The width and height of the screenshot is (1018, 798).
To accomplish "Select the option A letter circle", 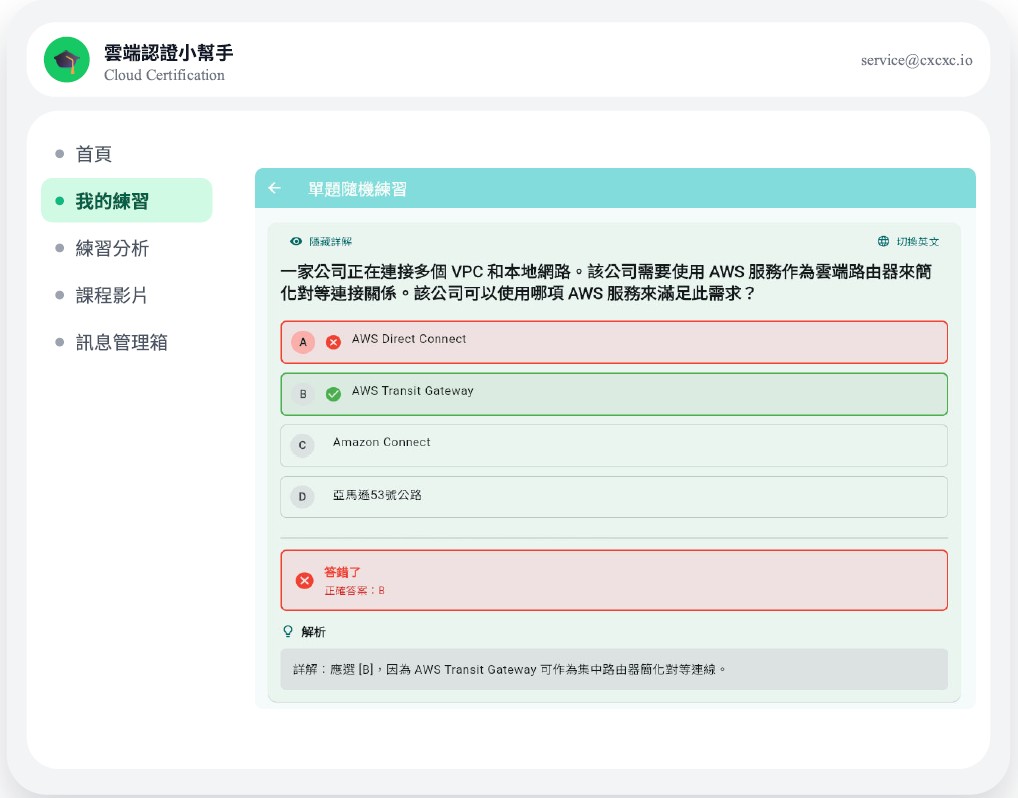I will click(x=303, y=342).
